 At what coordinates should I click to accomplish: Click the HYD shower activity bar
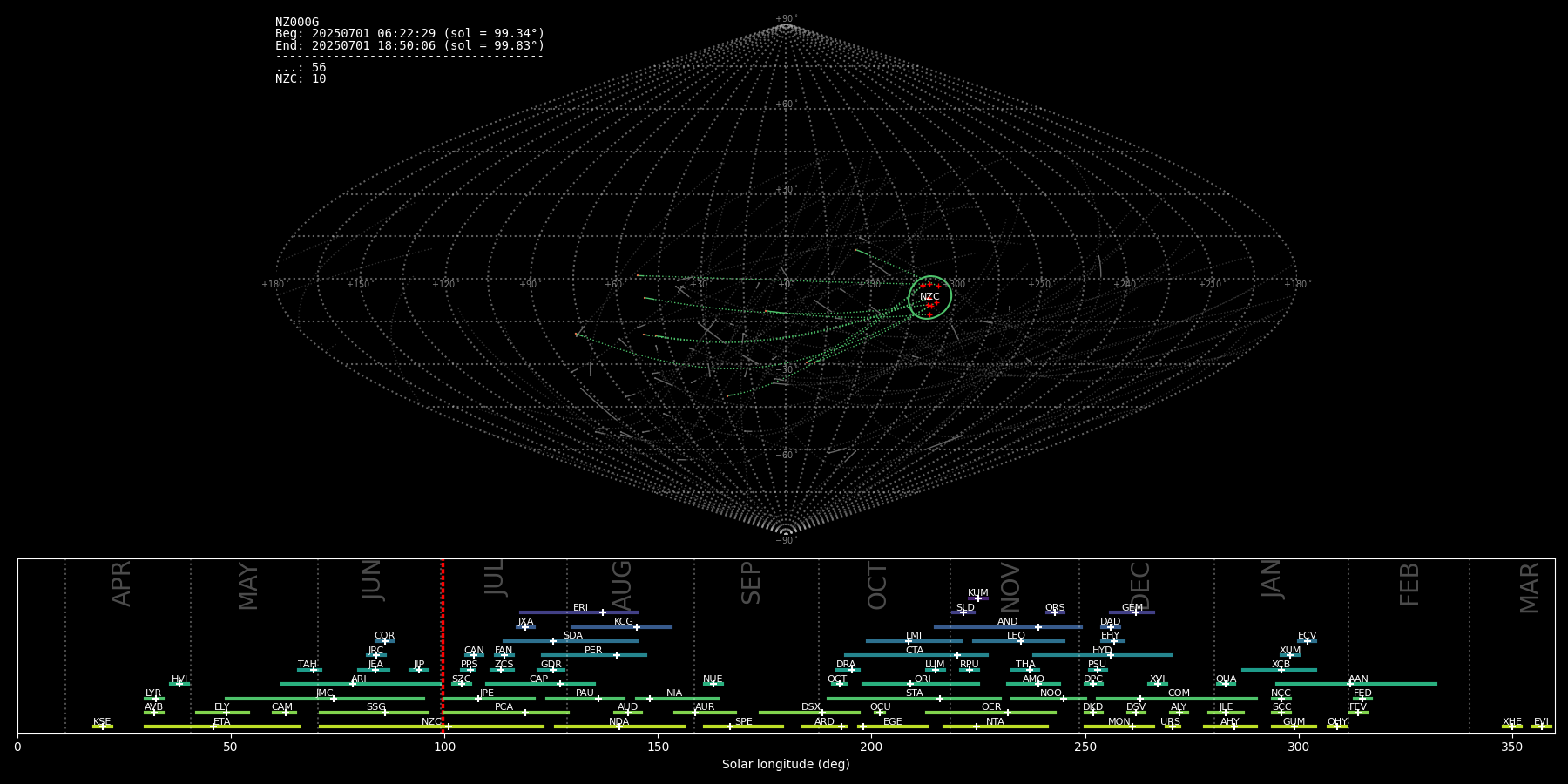[1102, 655]
